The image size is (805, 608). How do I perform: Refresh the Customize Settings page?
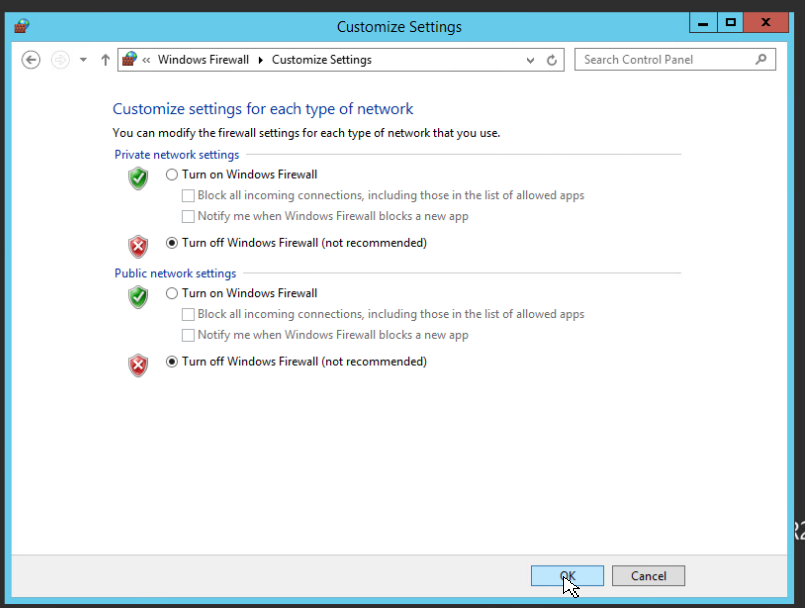tap(552, 60)
